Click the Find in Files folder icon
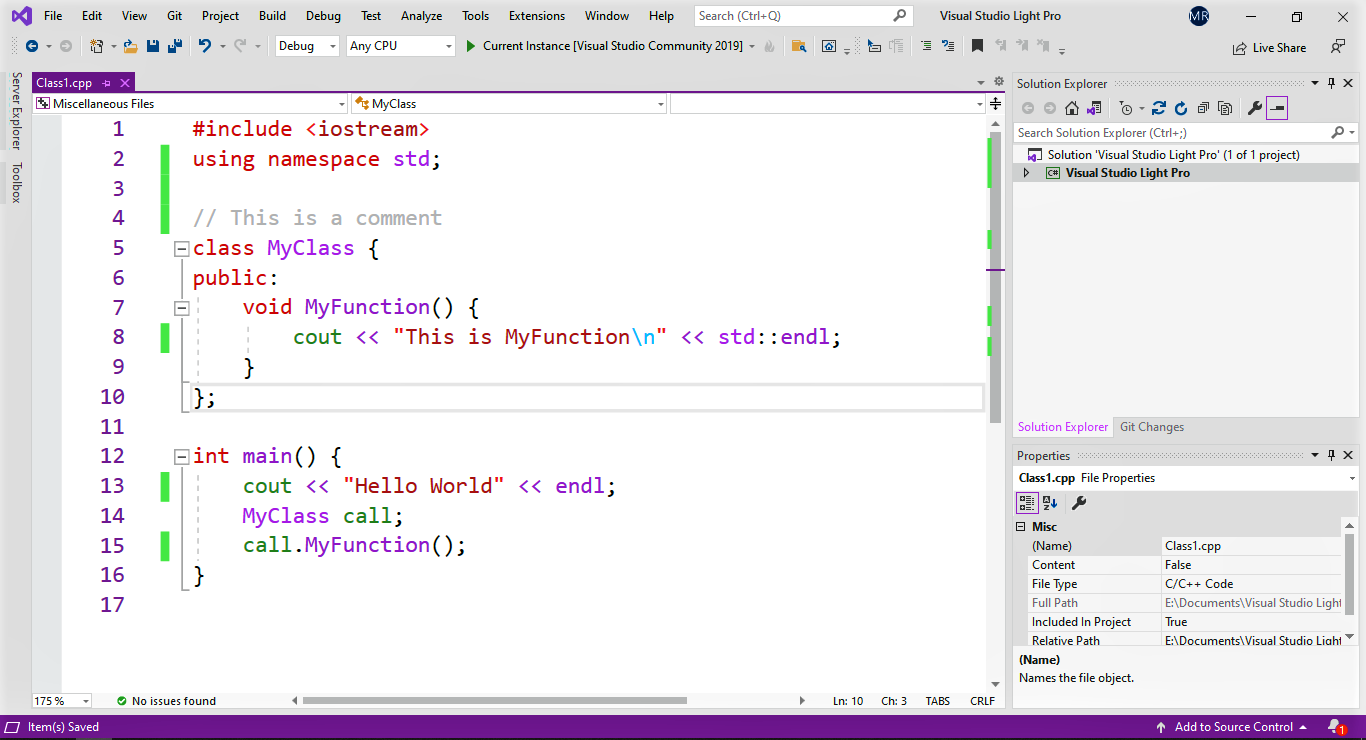Screen dimensions: 1366x740 (x=798, y=46)
